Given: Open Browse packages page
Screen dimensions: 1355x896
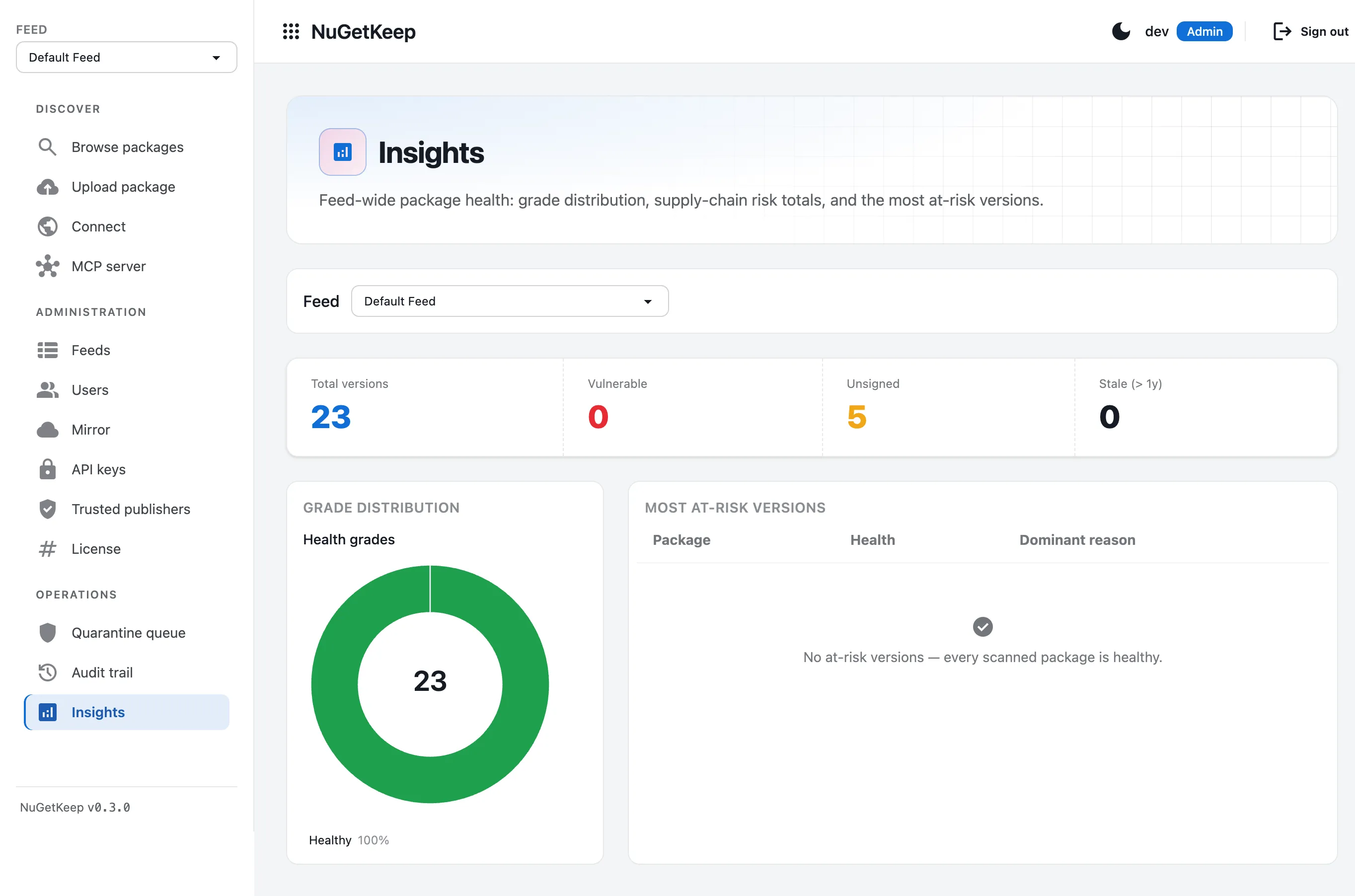Looking at the screenshot, I should [127, 147].
